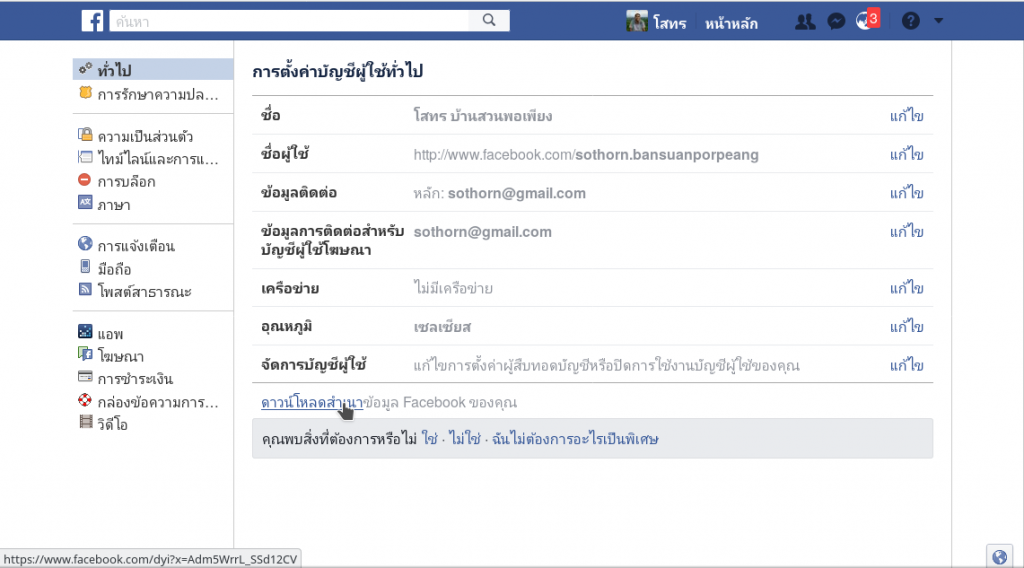Click the globe icon at bottom right
Image resolution: width=1024 pixels, height=568 pixels.
(999, 557)
